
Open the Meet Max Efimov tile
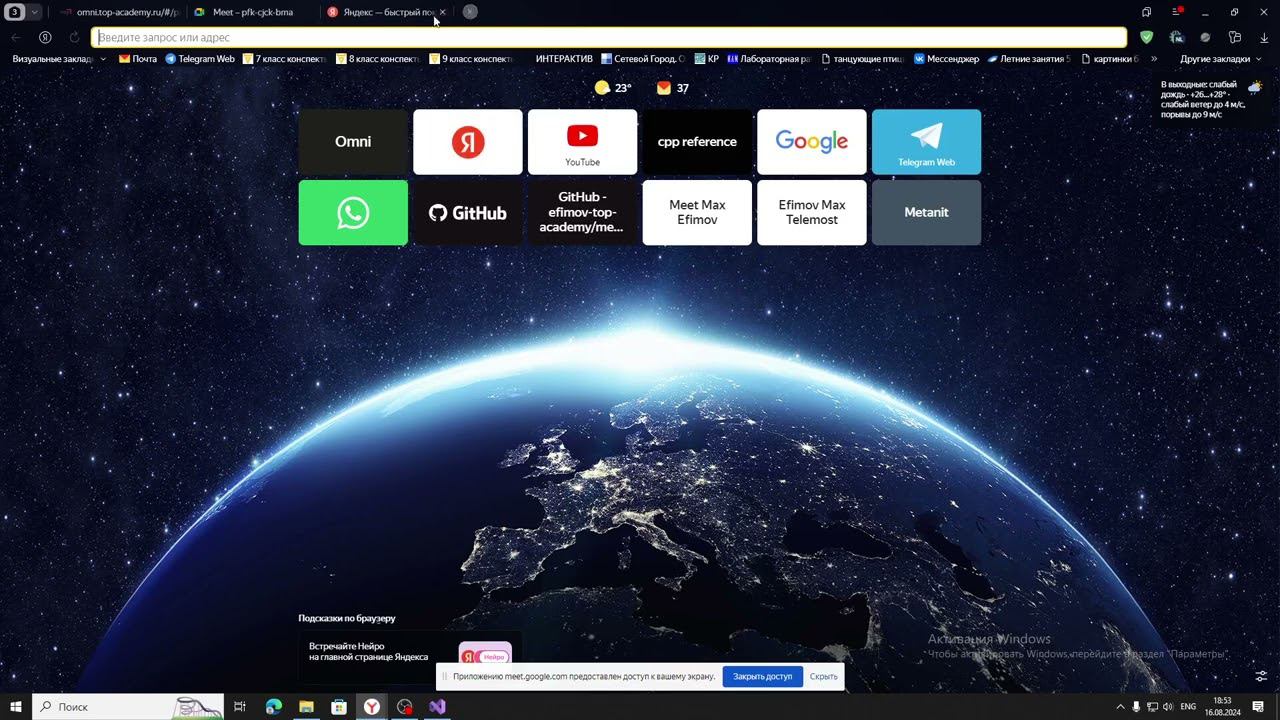(697, 213)
